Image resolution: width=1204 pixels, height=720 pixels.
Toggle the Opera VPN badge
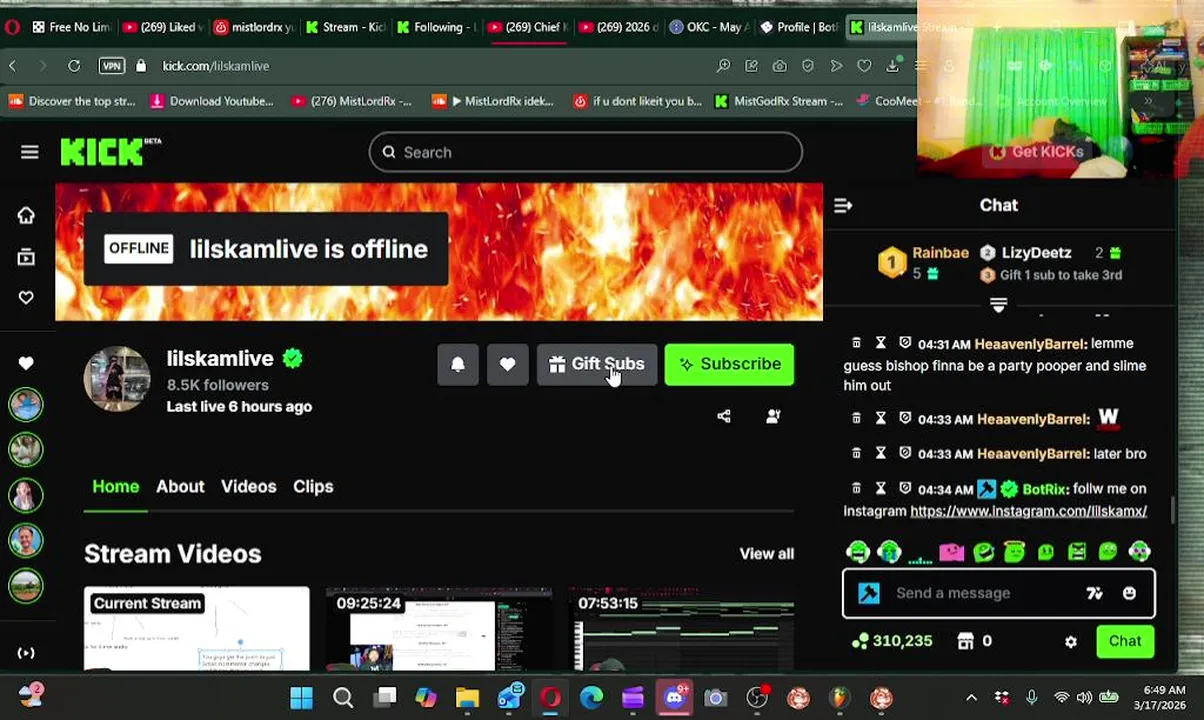[x=111, y=66]
